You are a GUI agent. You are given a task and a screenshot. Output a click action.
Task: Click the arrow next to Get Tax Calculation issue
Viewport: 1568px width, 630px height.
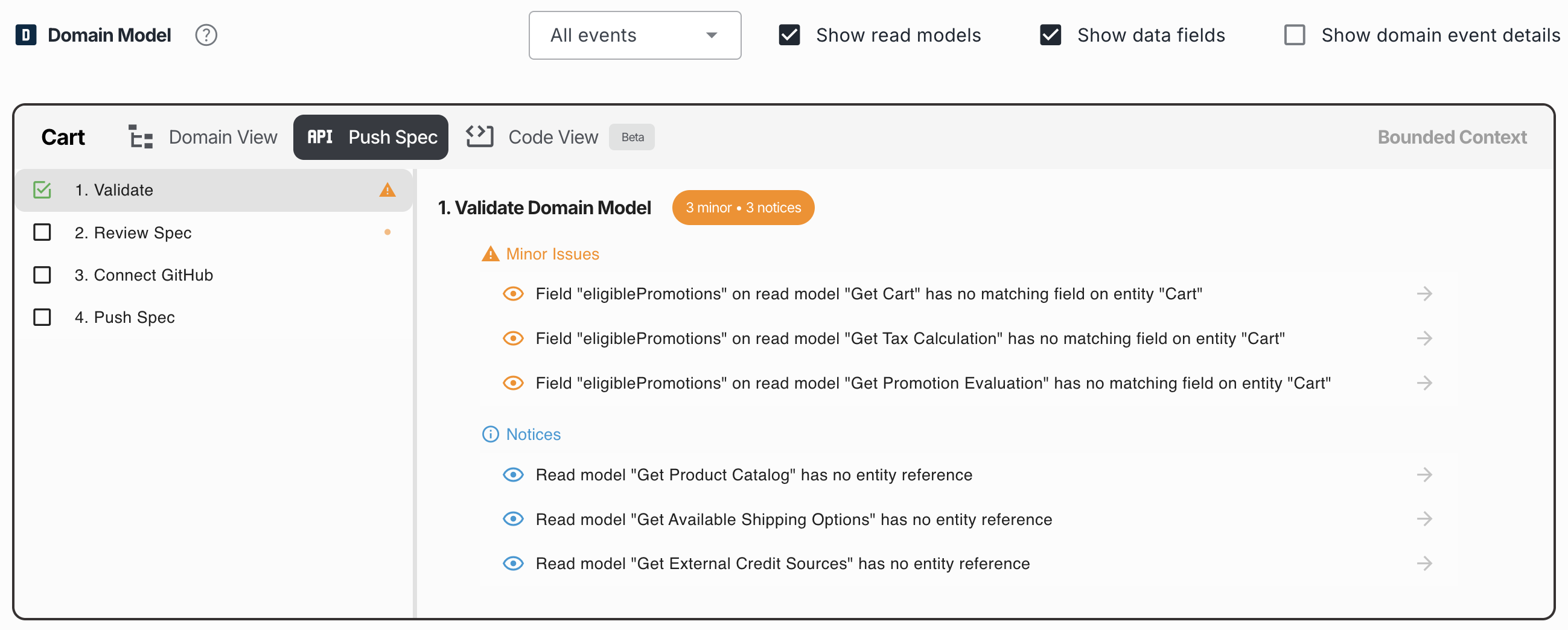pyautogui.click(x=1424, y=339)
